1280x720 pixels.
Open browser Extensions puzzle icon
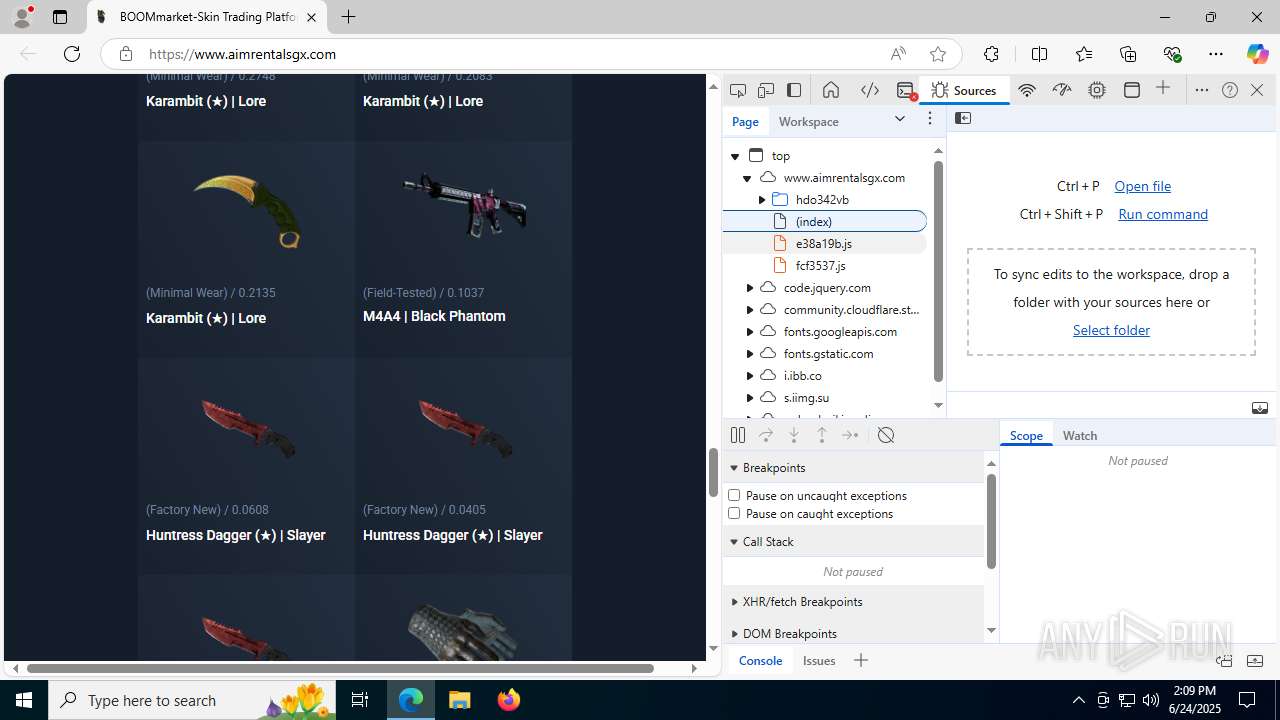(x=991, y=54)
